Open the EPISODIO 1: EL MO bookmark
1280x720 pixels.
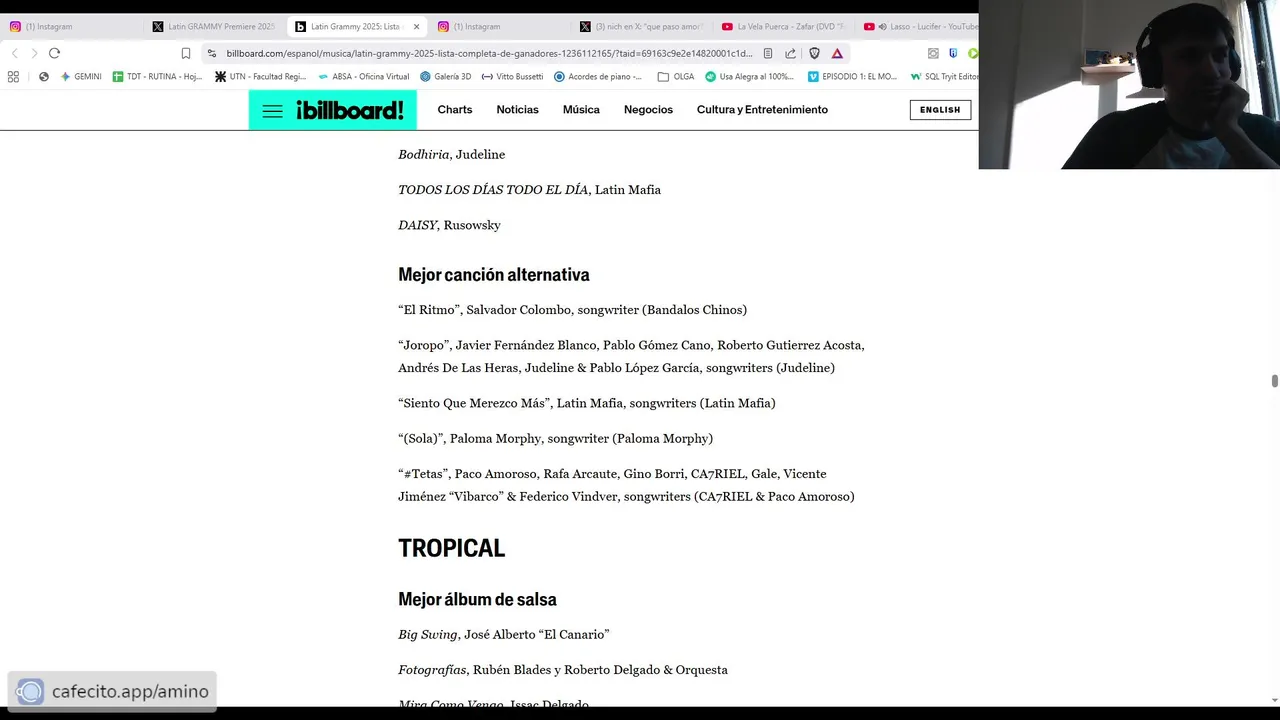point(853,76)
